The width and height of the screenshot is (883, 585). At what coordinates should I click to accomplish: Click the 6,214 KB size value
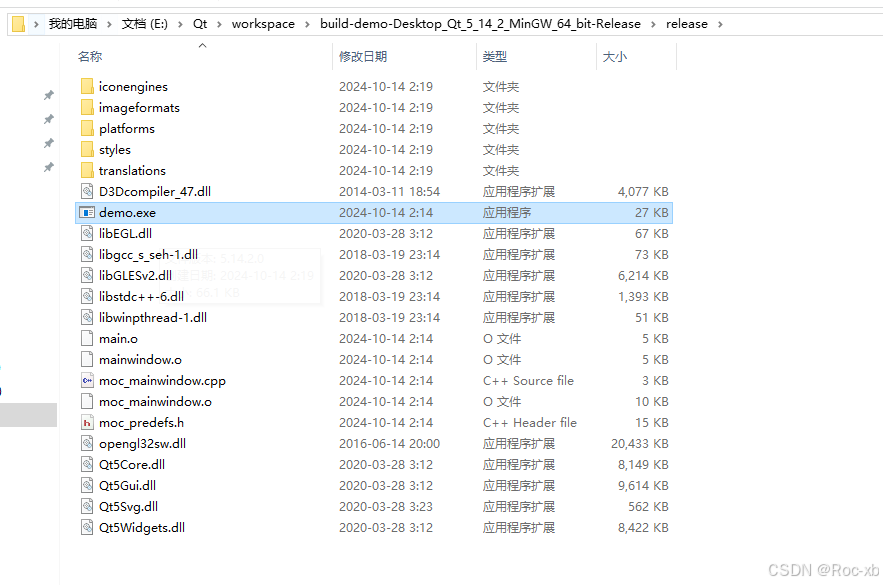pyautogui.click(x=643, y=276)
